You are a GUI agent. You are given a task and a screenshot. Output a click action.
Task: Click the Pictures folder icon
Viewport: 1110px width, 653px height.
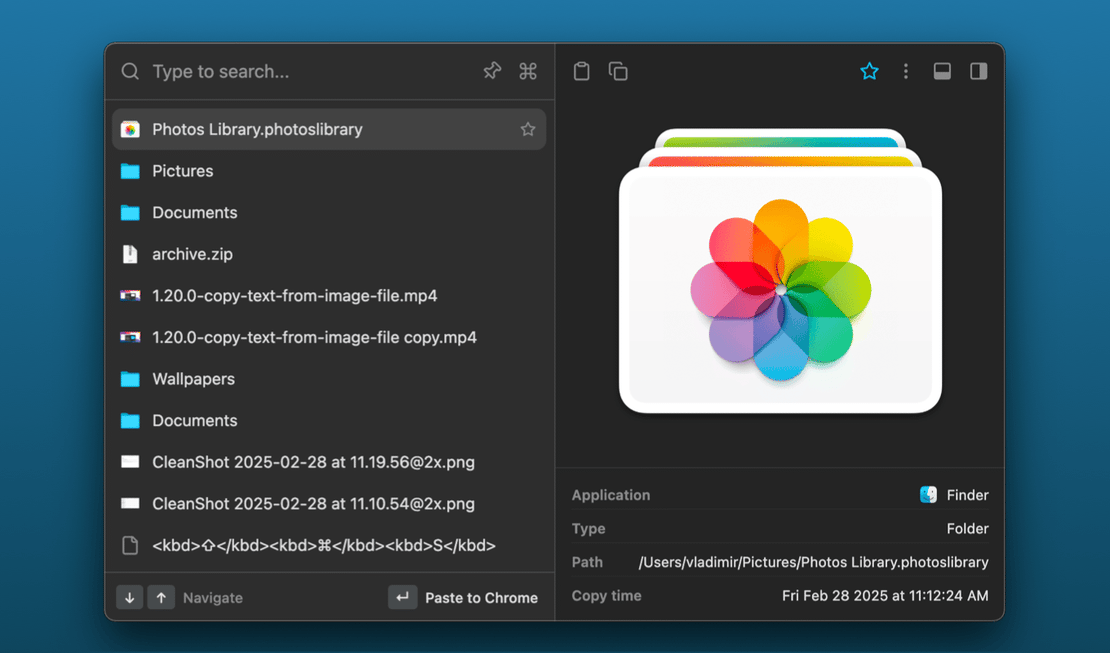[x=130, y=171]
